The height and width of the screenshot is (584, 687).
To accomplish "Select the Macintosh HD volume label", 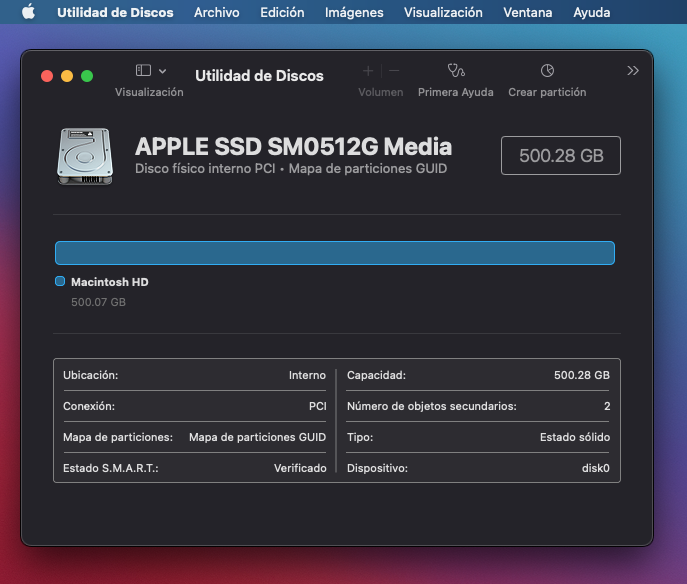I will point(110,282).
